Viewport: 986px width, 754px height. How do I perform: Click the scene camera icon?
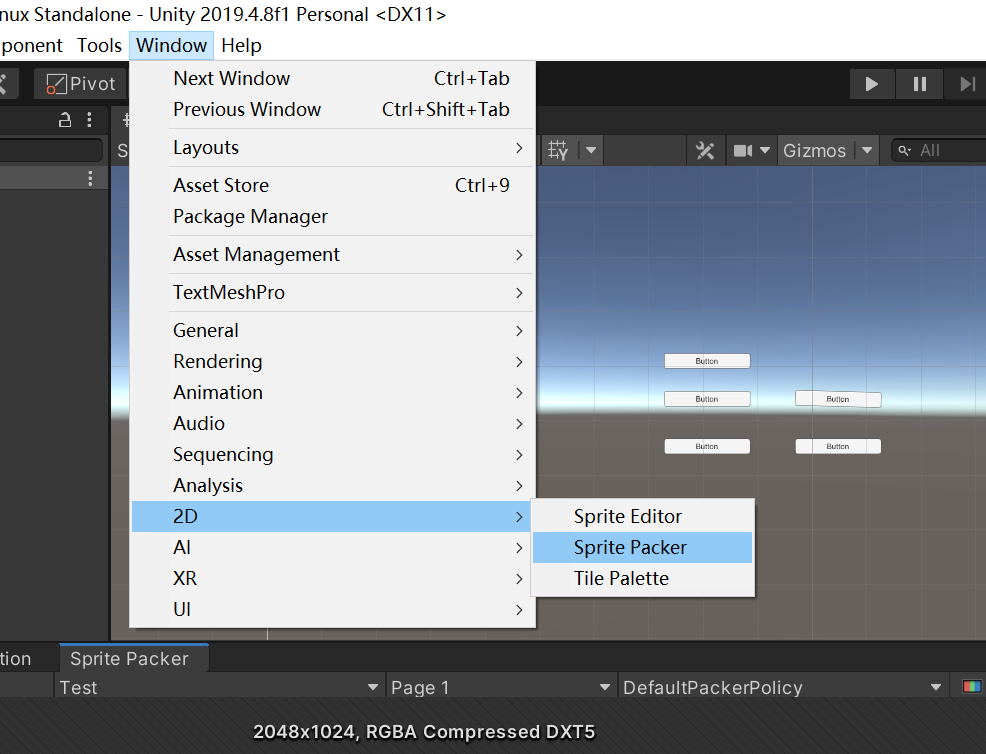point(743,150)
